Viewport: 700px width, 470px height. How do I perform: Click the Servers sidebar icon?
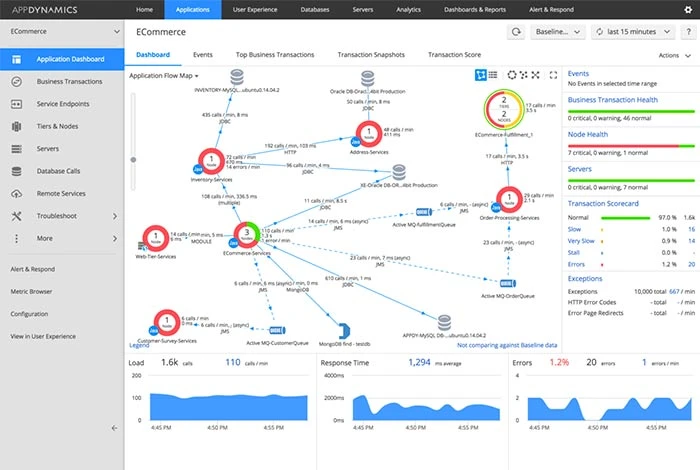[x=17, y=149]
